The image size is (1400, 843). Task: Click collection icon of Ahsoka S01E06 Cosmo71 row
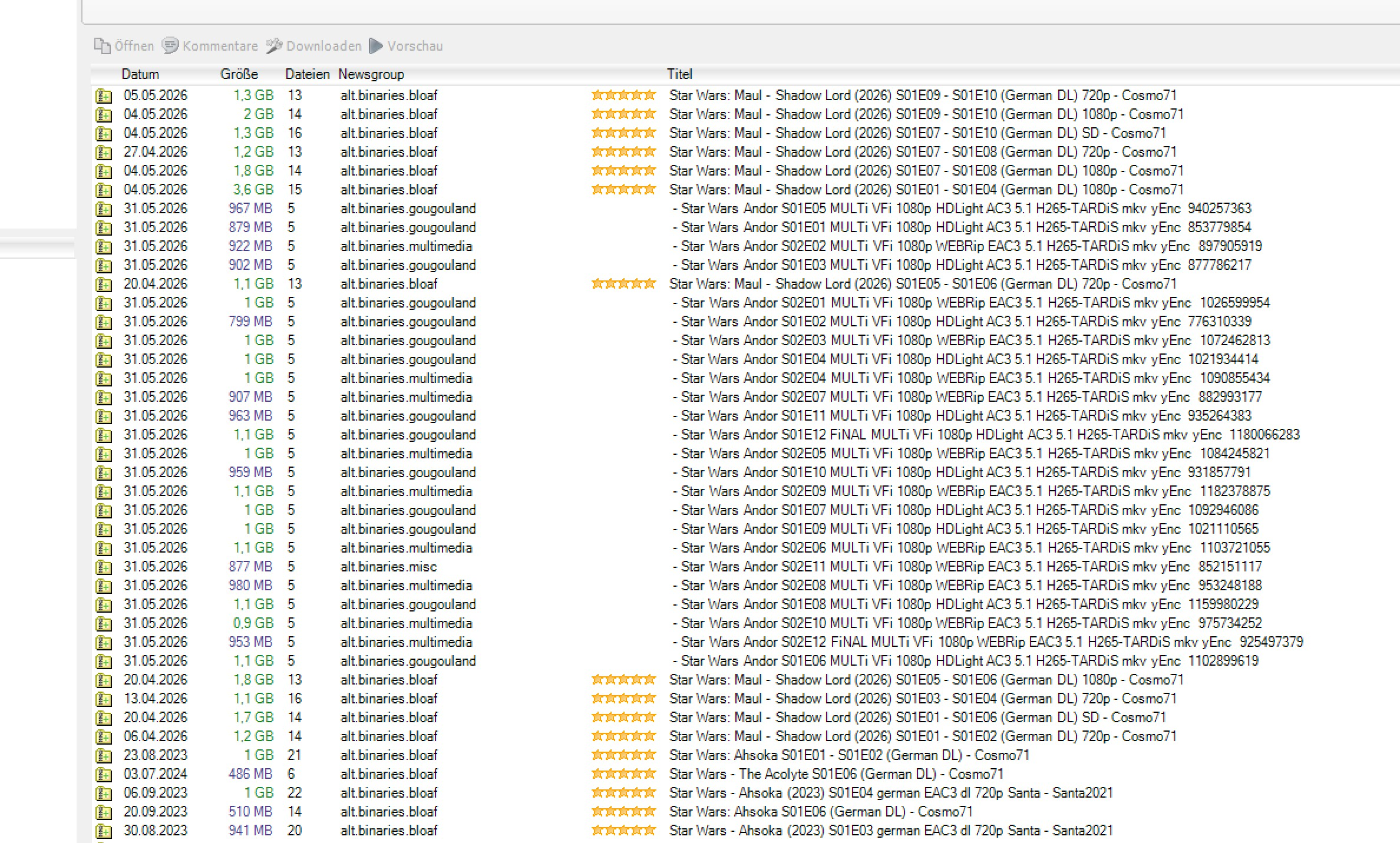click(x=104, y=812)
